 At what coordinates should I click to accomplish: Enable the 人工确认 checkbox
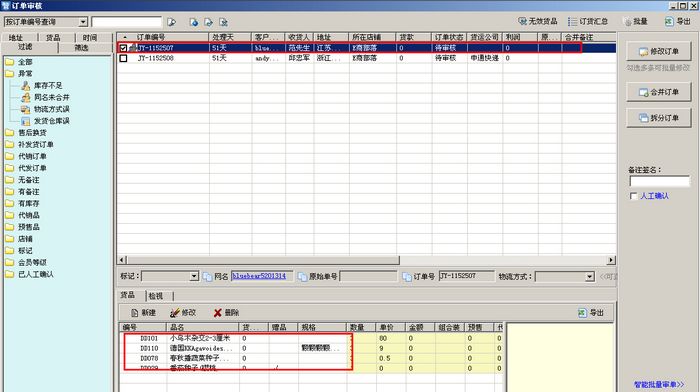[633, 196]
